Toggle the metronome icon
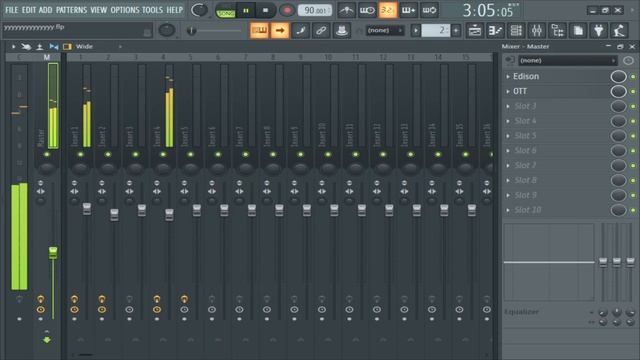This screenshot has width=640, height=360. click(346, 10)
